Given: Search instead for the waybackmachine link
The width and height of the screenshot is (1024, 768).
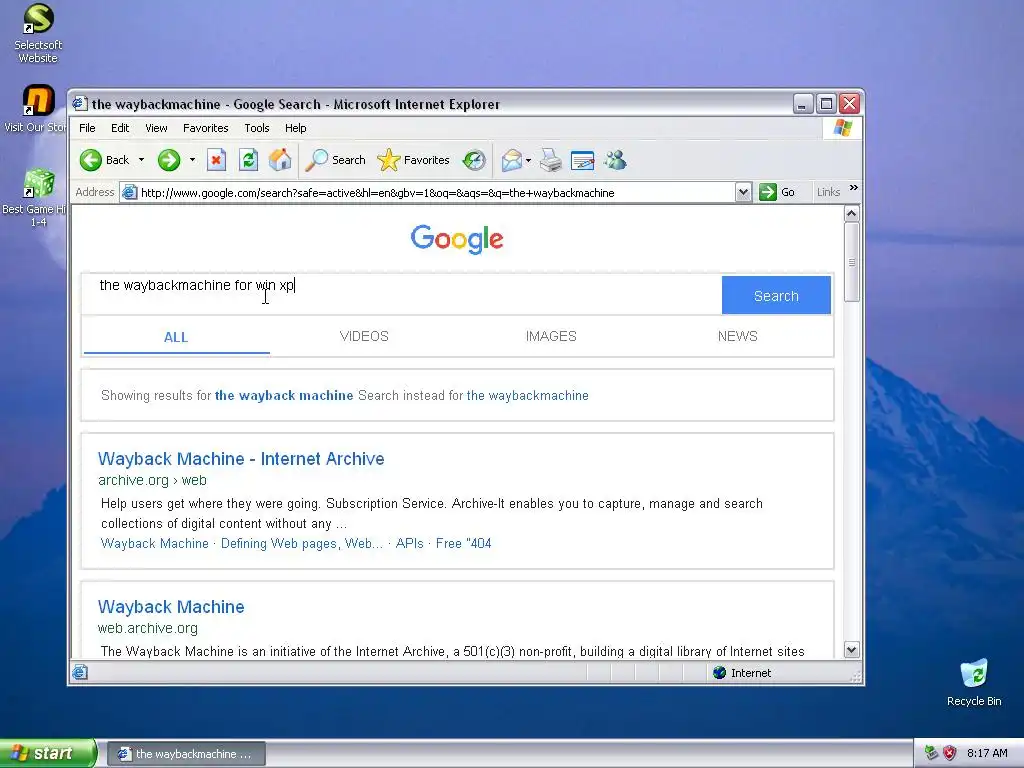Looking at the screenshot, I should pyautogui.click(x=528, y=396).
